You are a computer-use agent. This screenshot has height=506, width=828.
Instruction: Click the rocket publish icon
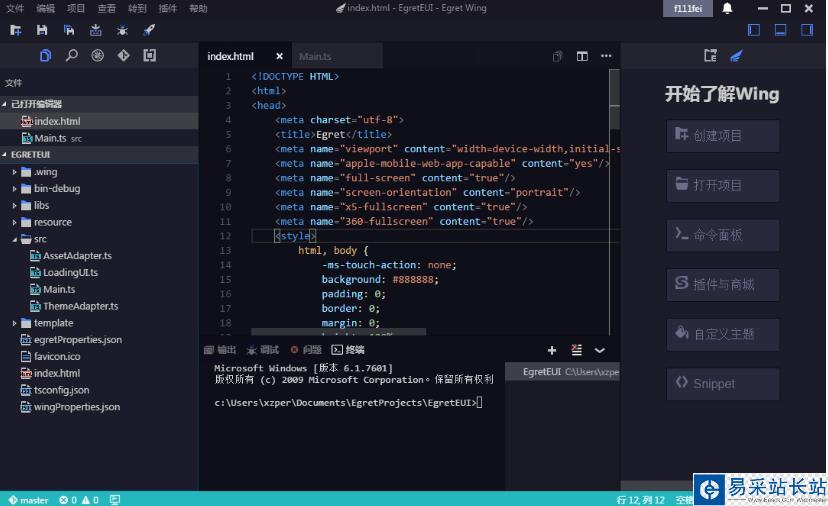click(x=149, y=30)
